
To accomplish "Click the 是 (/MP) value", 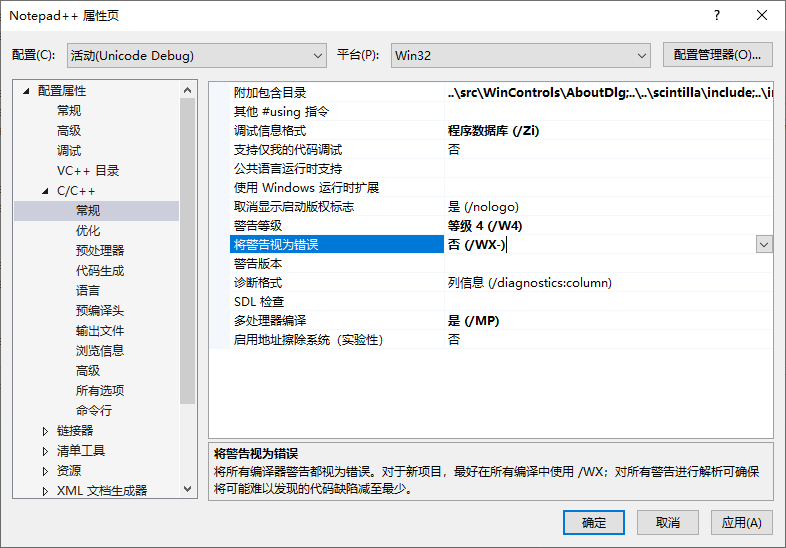I will [x=473, y=321].
